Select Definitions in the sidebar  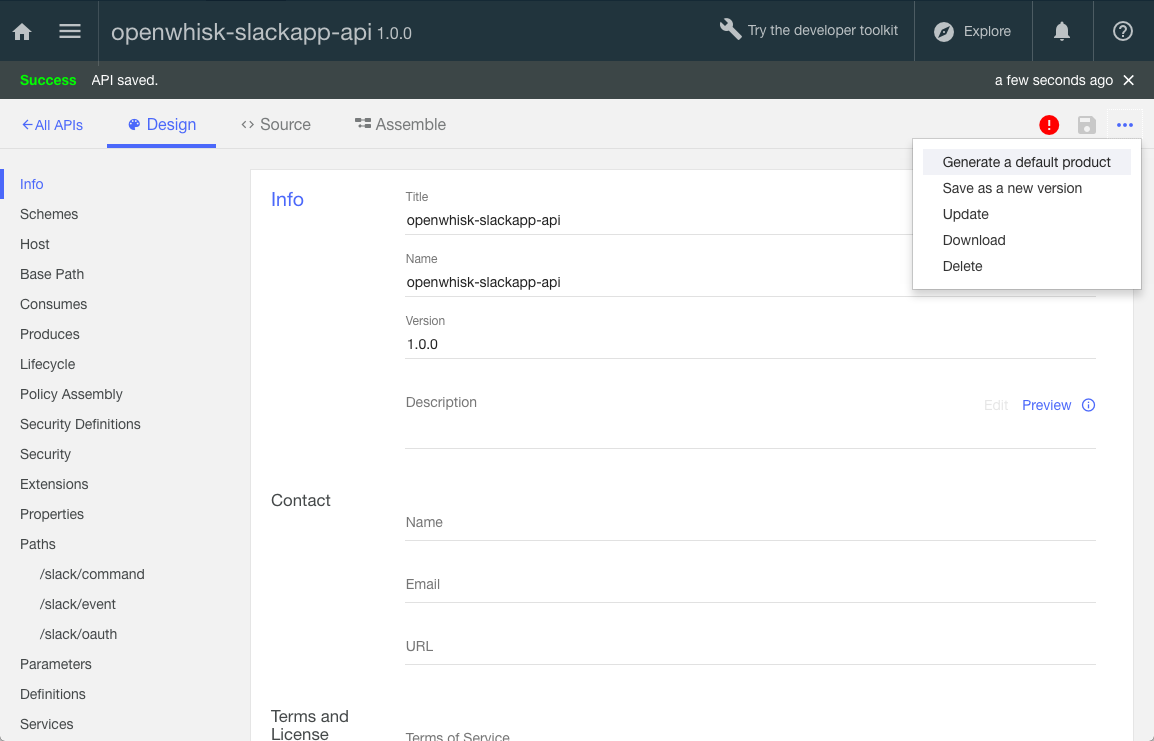tap(52, 695)
